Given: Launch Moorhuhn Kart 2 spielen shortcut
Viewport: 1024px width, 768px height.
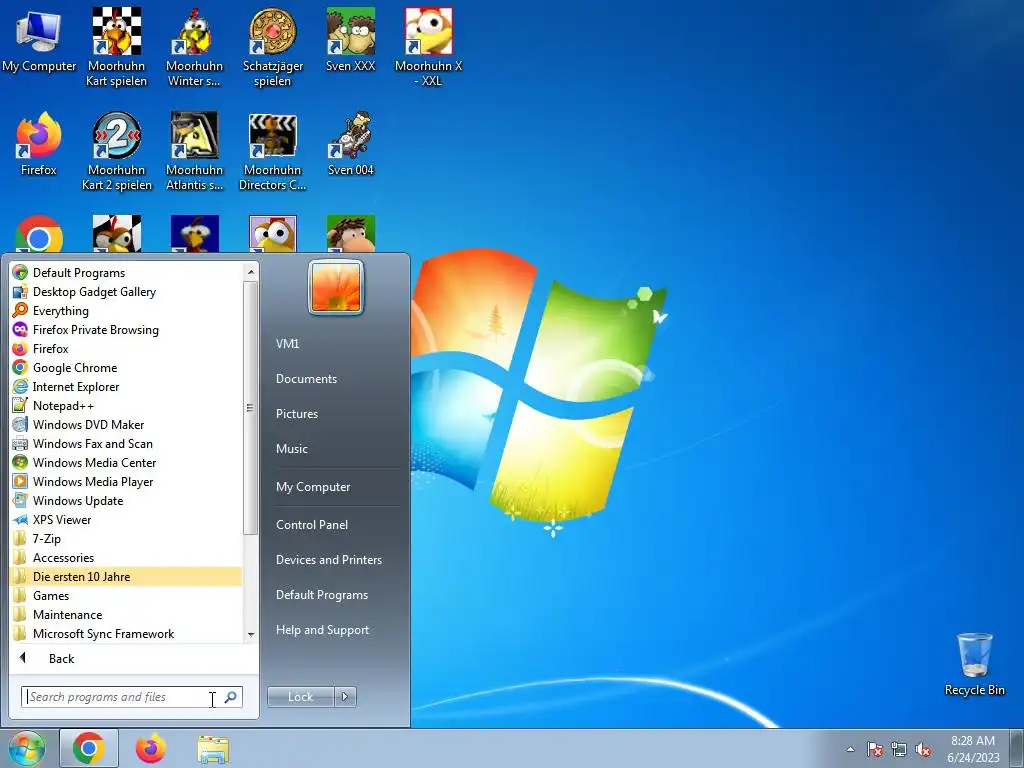Looking at the screenshot, I should click(116, 151).
